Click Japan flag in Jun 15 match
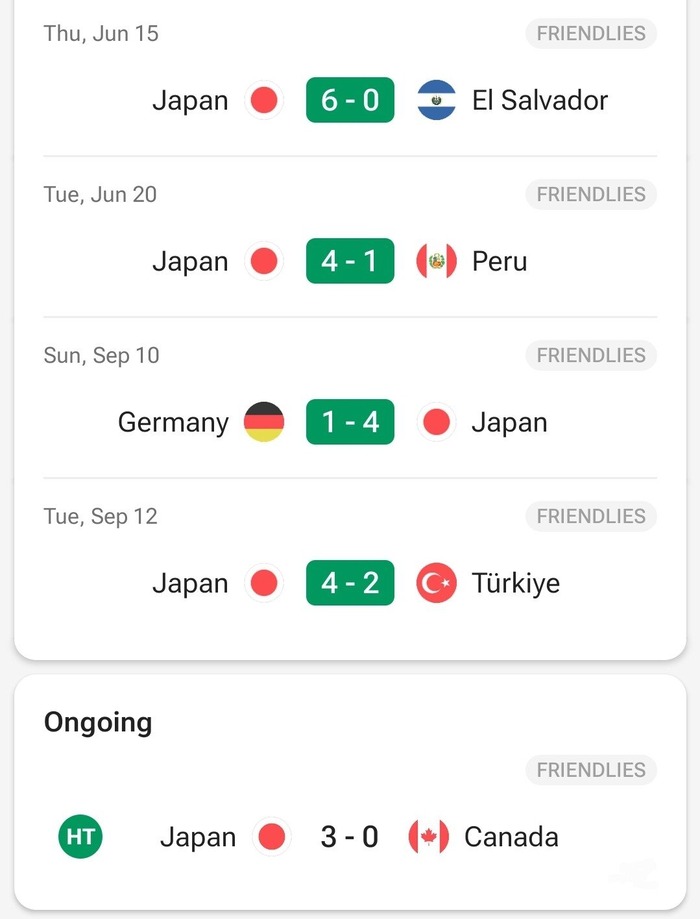 pyautogui.click(x=264, y=100)
